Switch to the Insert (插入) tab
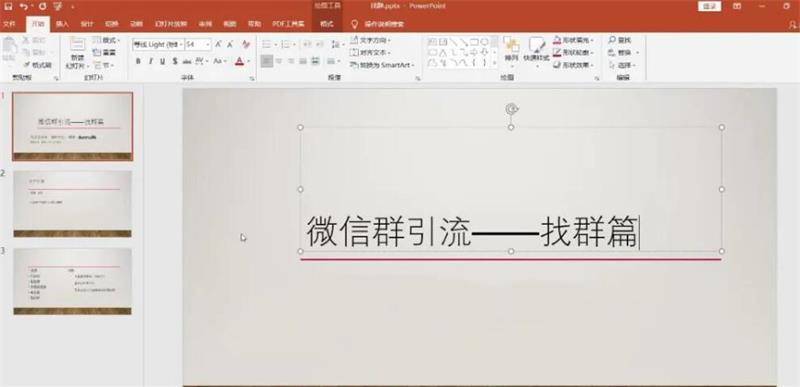The height and width of the screenshot is (387, 800). (x=62, y=24)
